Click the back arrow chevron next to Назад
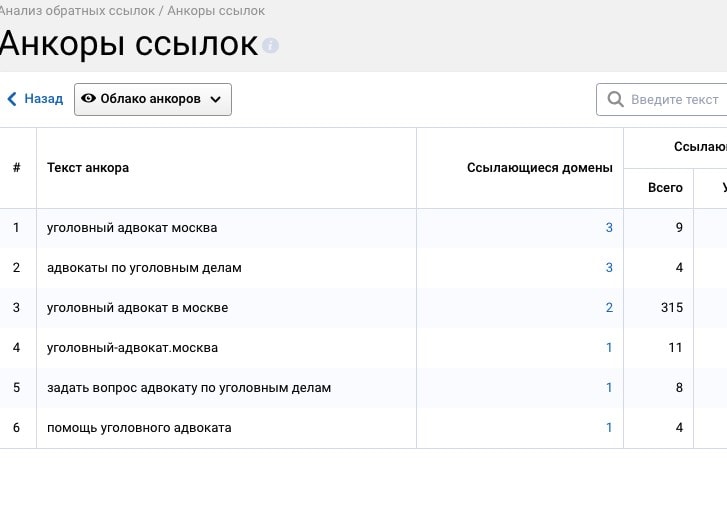Image resolution: width=727 pixels, height=507 pixels. (12, 99)
